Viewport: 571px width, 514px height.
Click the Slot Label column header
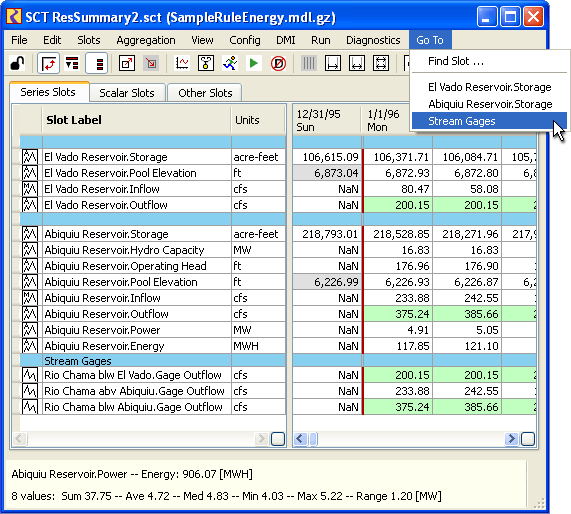coord(137,120)
